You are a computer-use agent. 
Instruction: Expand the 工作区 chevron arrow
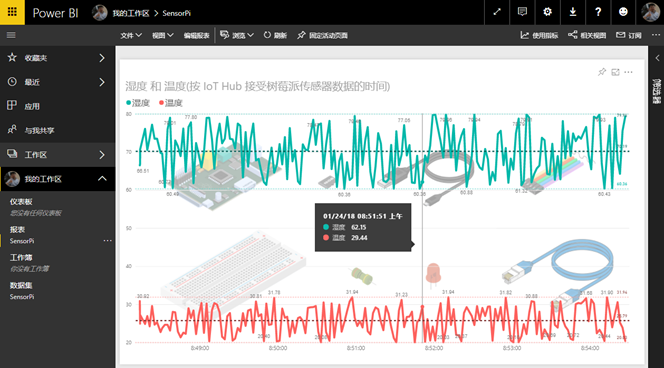[x=102, y=155]
